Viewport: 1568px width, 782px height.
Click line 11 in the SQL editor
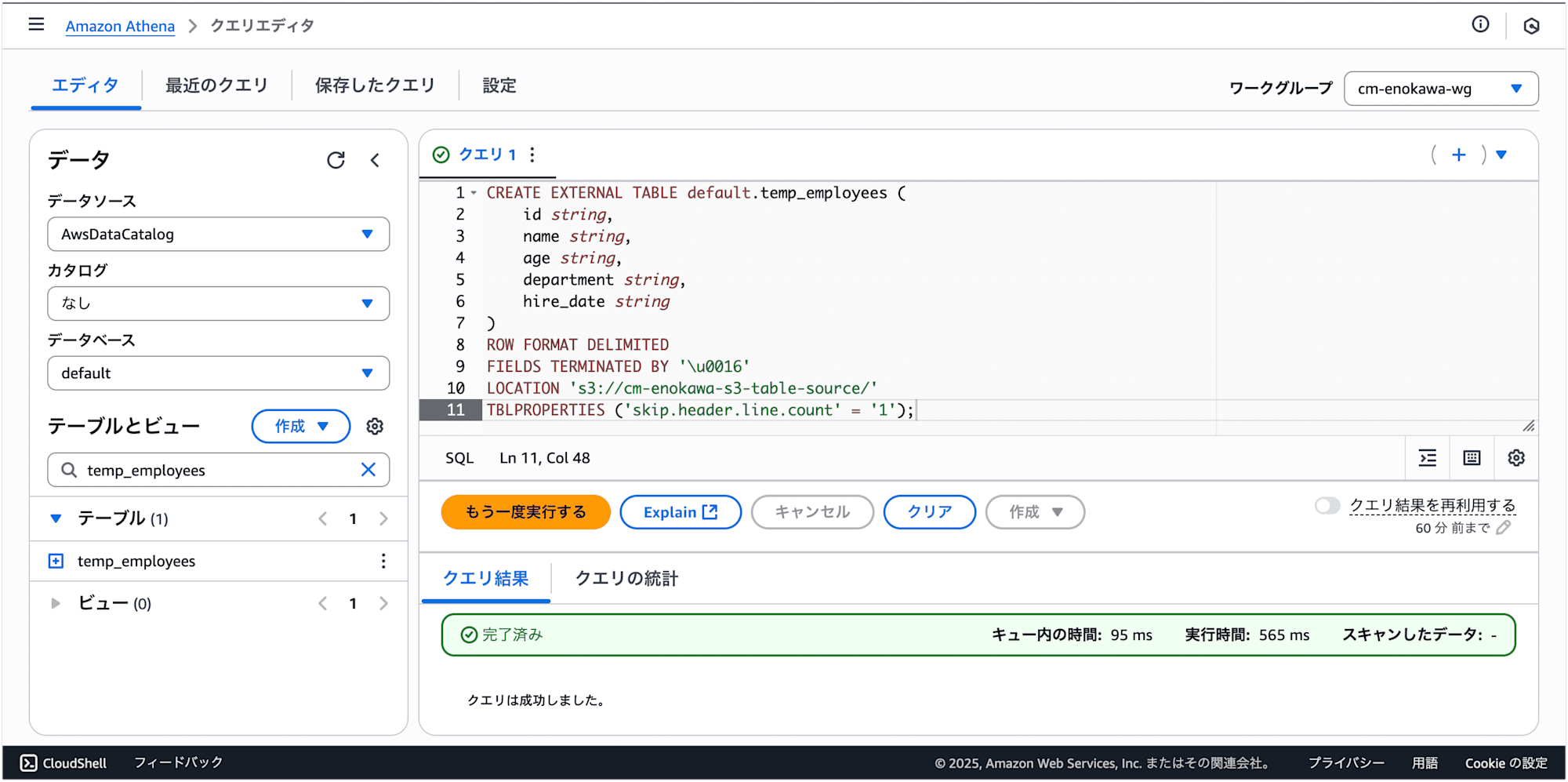coord(700,409)
